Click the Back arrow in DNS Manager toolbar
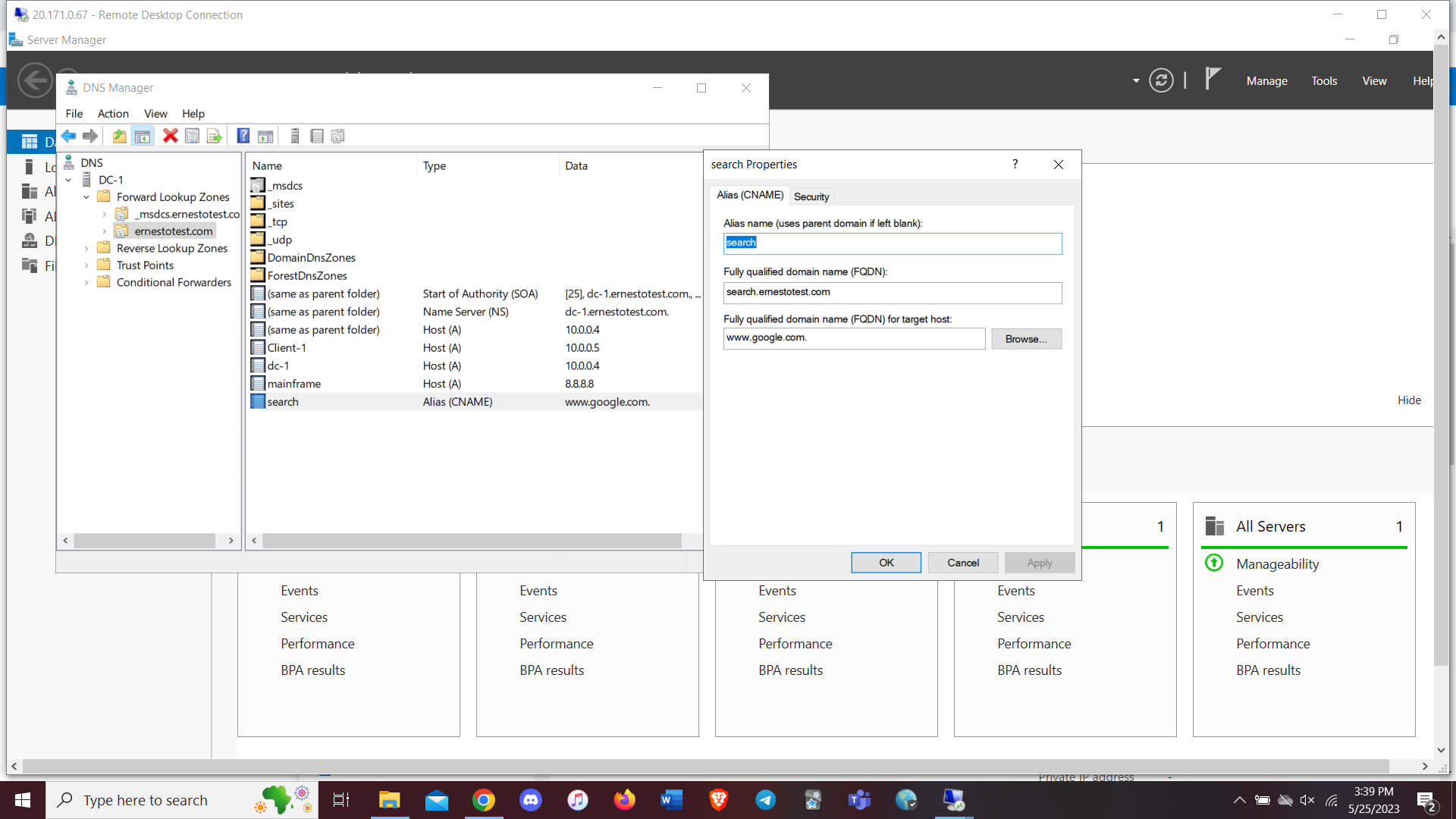 pyautogui.click(x=68, y=136)
